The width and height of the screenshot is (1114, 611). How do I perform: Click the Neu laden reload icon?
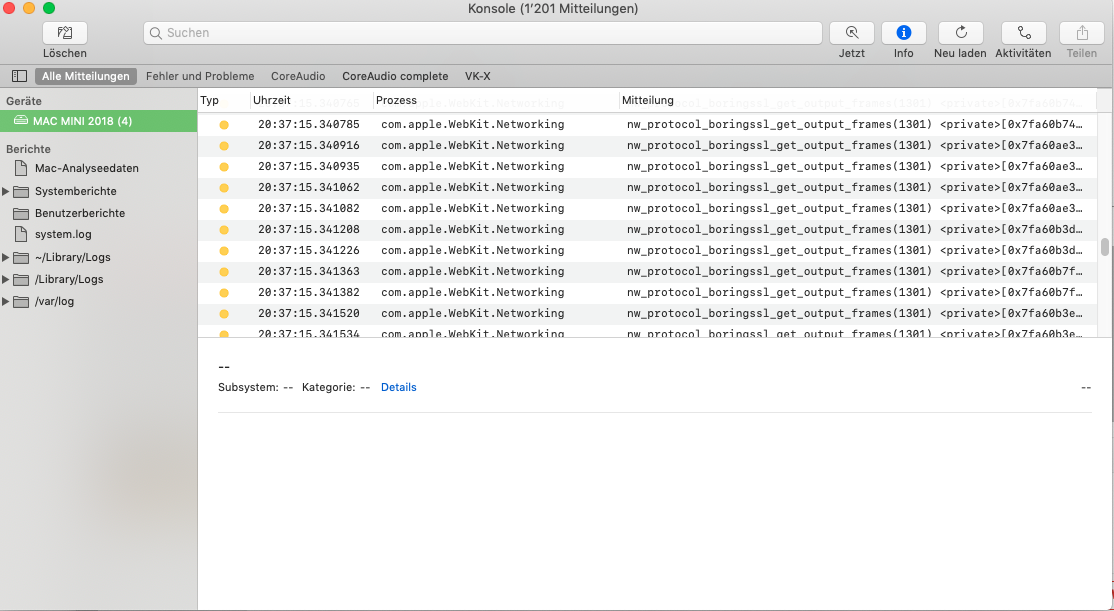pos(961,33)
